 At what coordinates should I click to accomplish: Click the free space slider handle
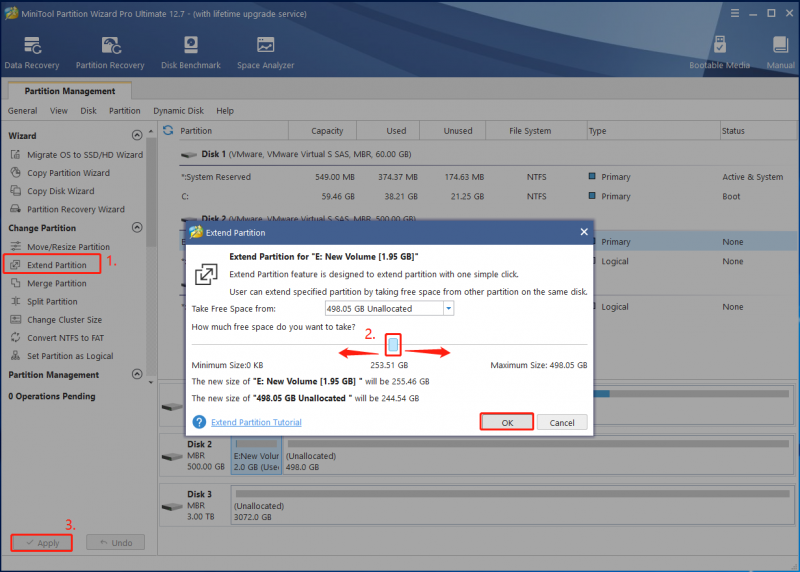(x=393, y=344)
